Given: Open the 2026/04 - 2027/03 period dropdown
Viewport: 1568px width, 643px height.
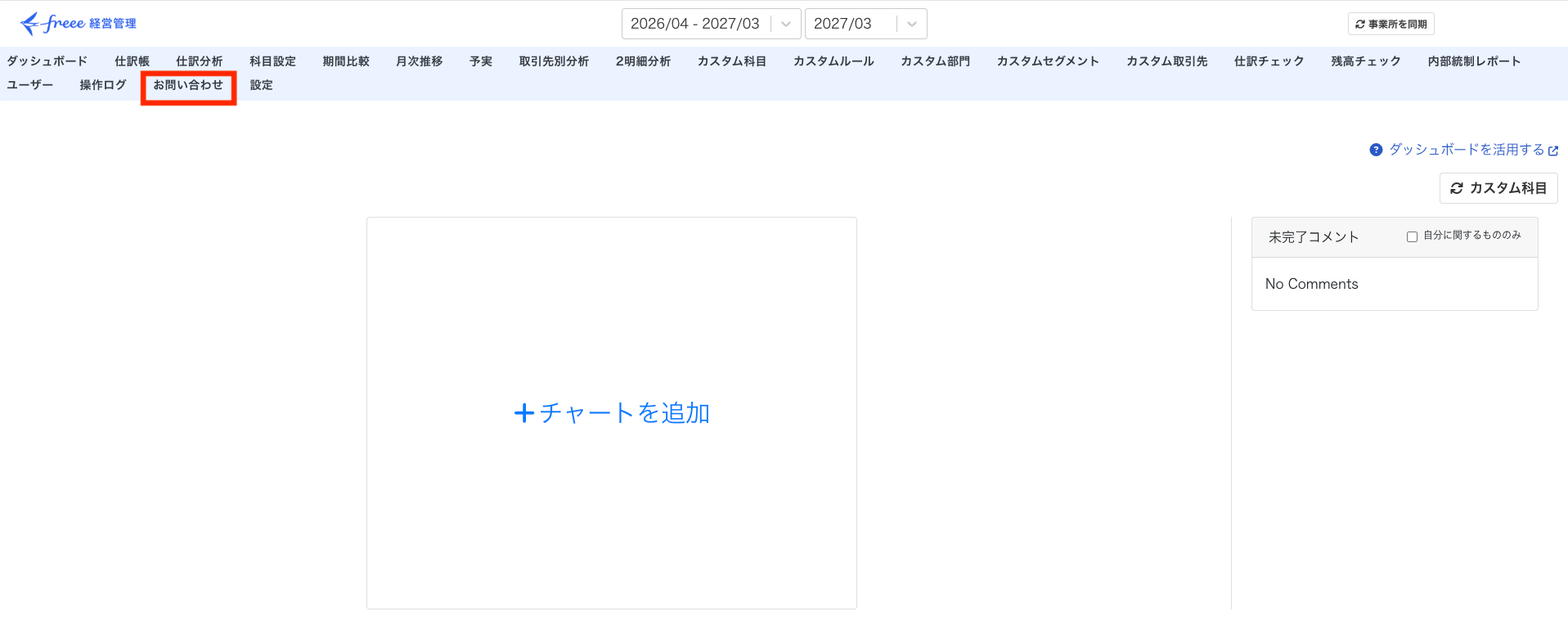Looking at the screenshot, I should [x=711, y=24].
